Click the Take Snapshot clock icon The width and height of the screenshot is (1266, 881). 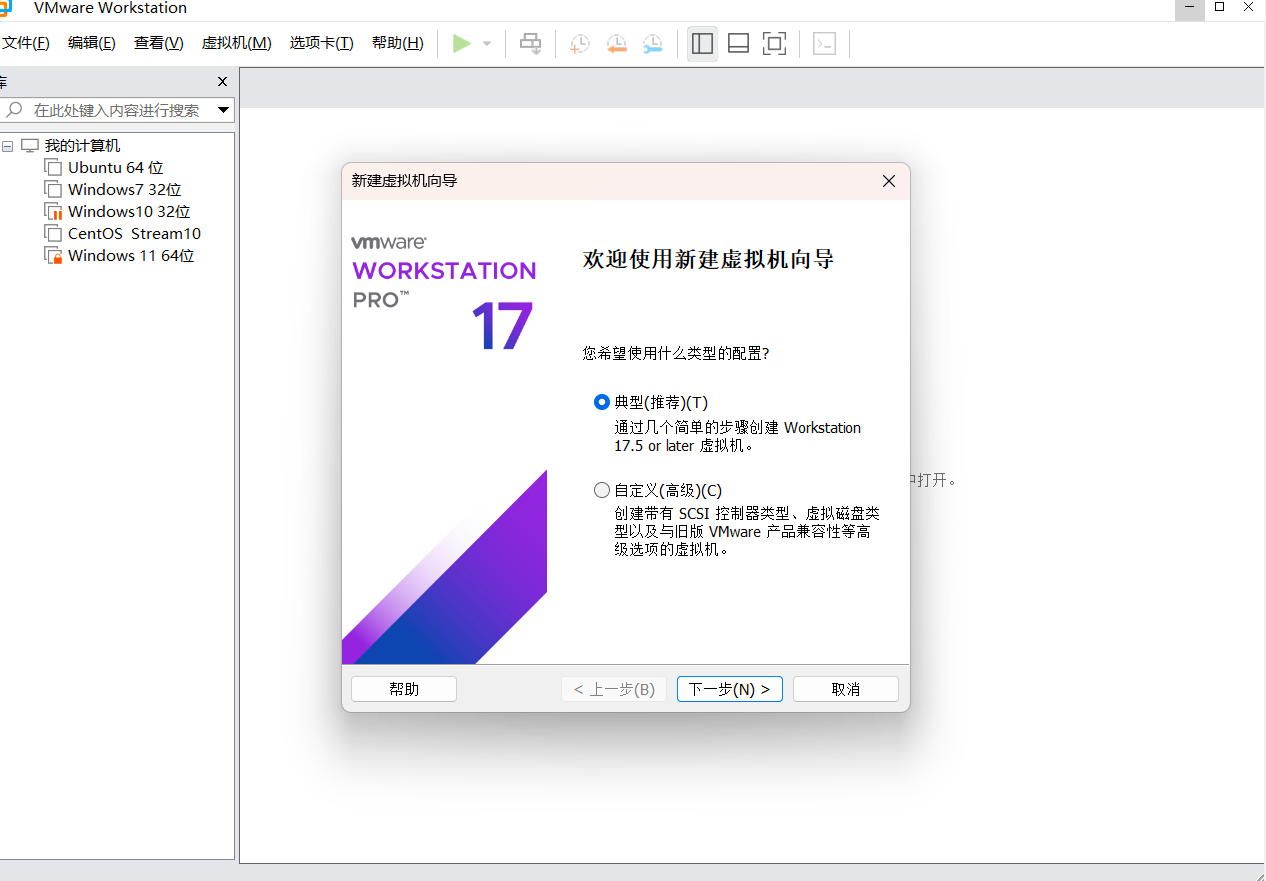click(580, 44)
